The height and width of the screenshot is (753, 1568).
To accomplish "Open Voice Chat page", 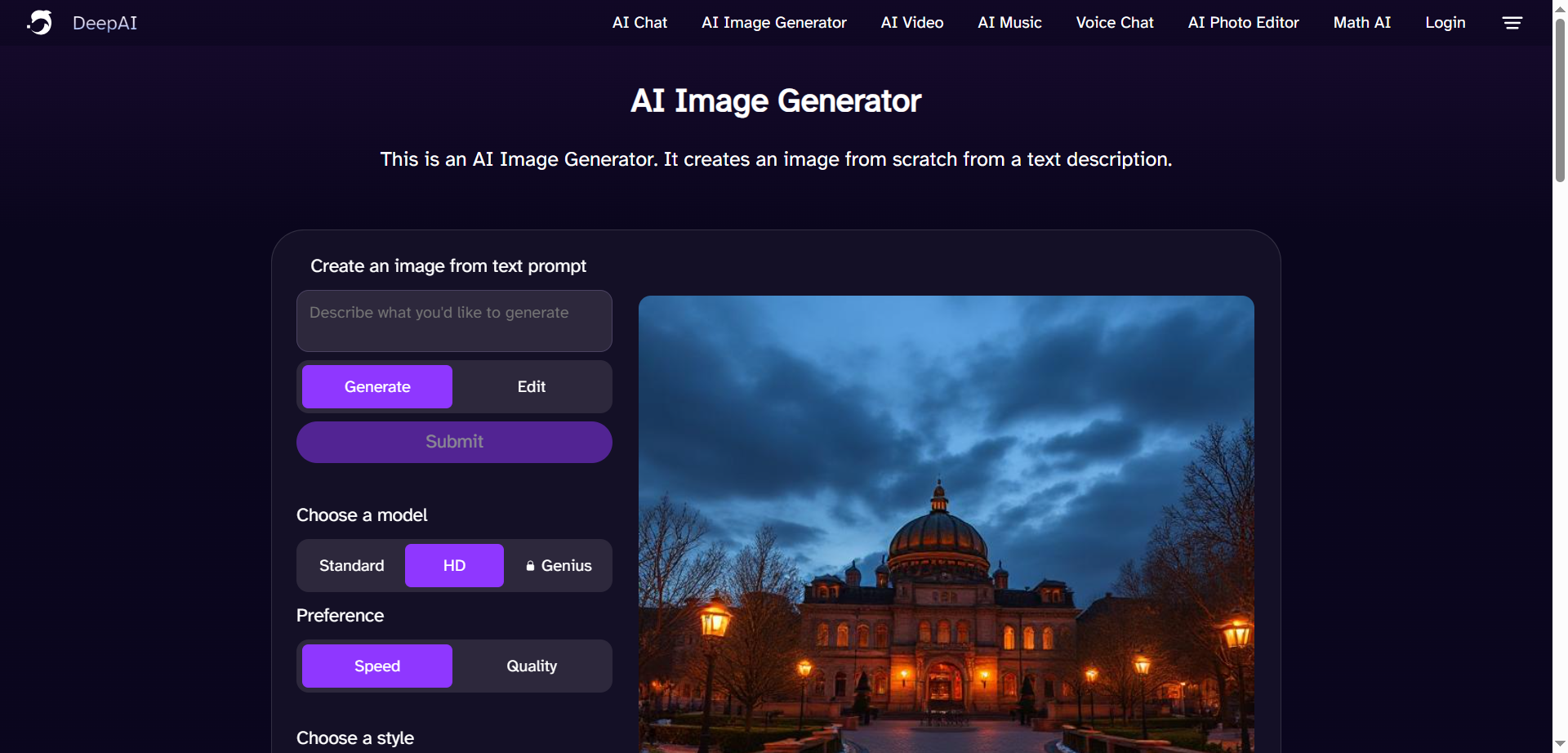I will point(1114,23).
